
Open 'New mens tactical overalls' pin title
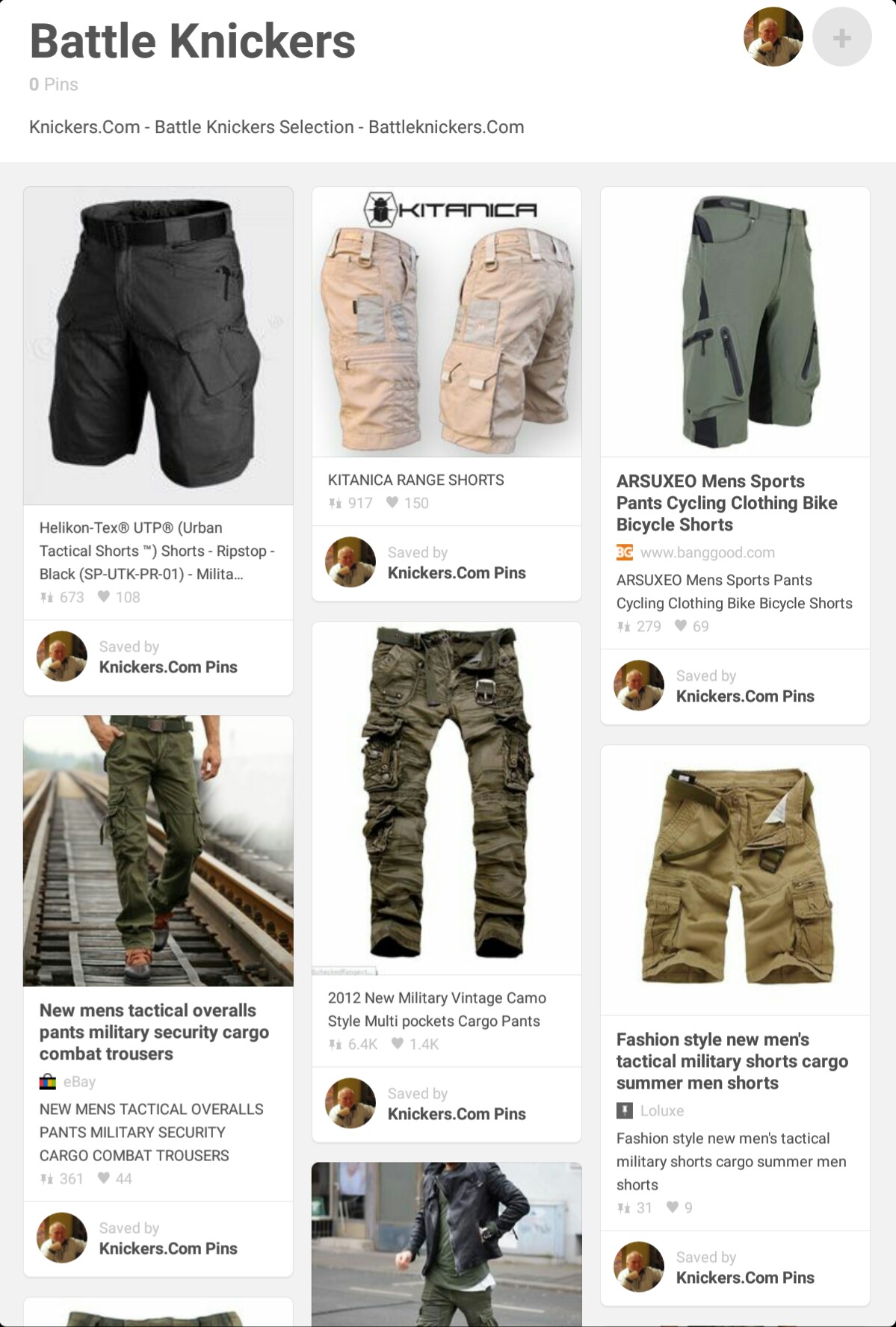pos(154,1032)
